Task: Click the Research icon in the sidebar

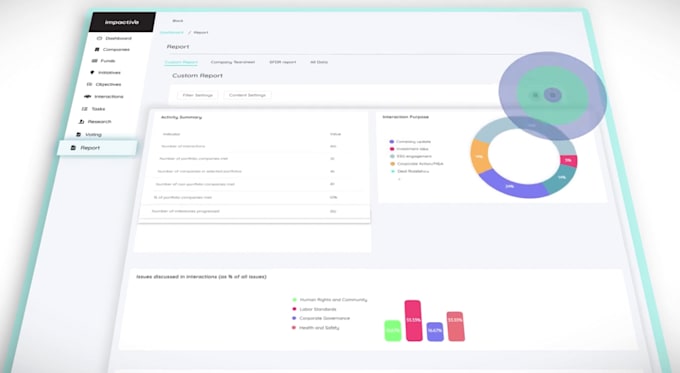Action: click(x=82, y=121)
